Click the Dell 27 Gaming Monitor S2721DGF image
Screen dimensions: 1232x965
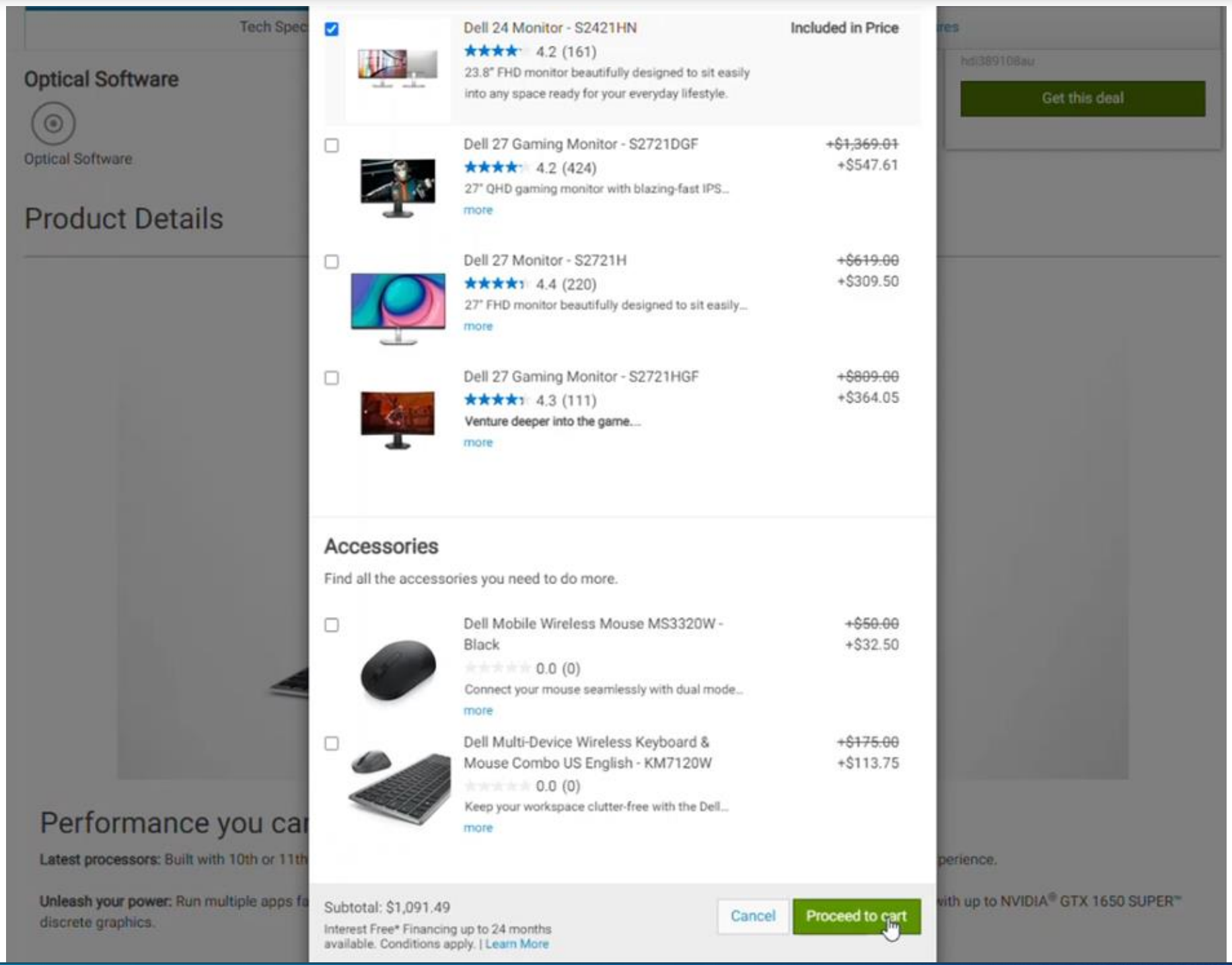[x=398, y=188]
